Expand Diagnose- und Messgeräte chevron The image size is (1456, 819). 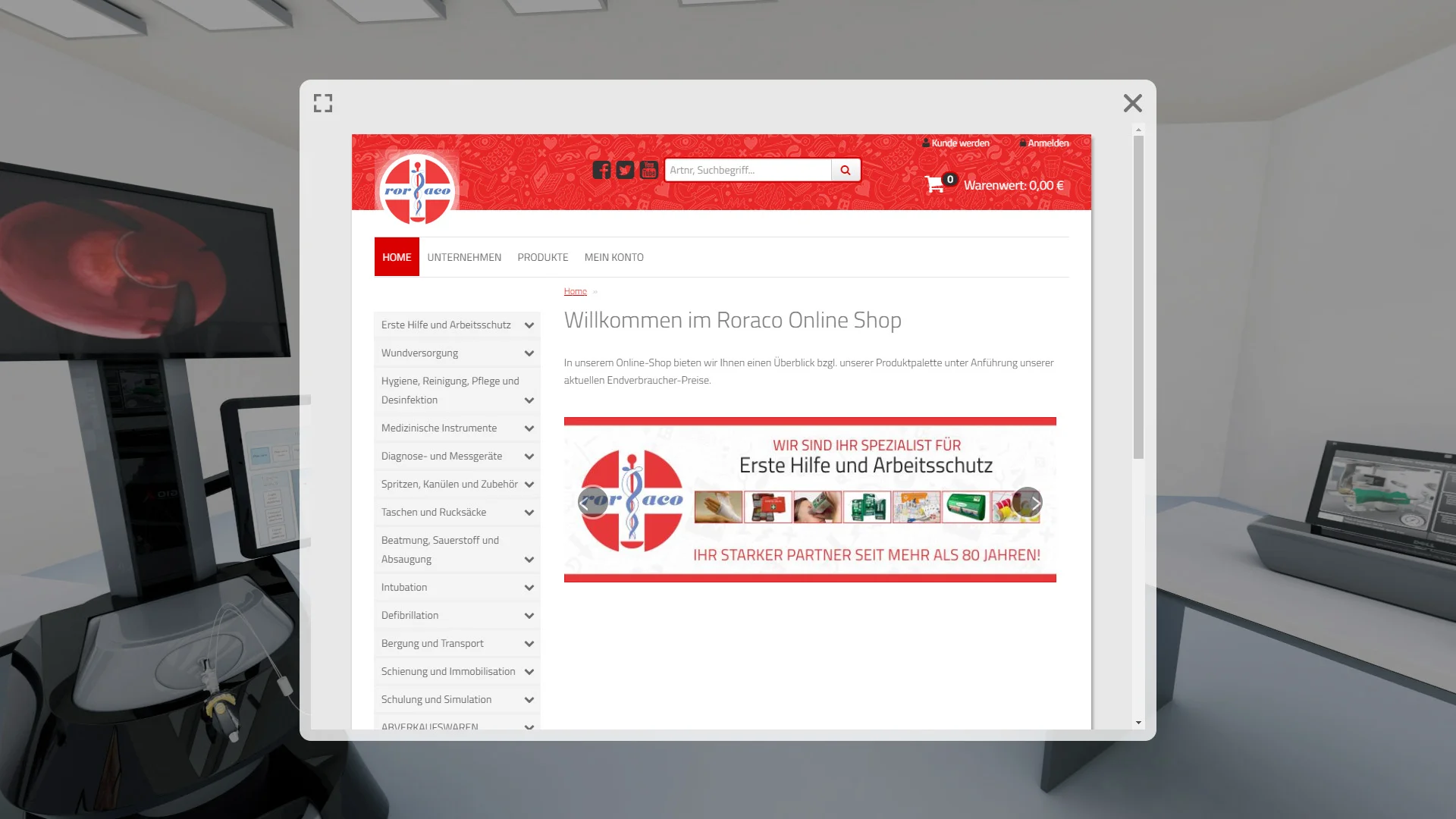point(529,457)
